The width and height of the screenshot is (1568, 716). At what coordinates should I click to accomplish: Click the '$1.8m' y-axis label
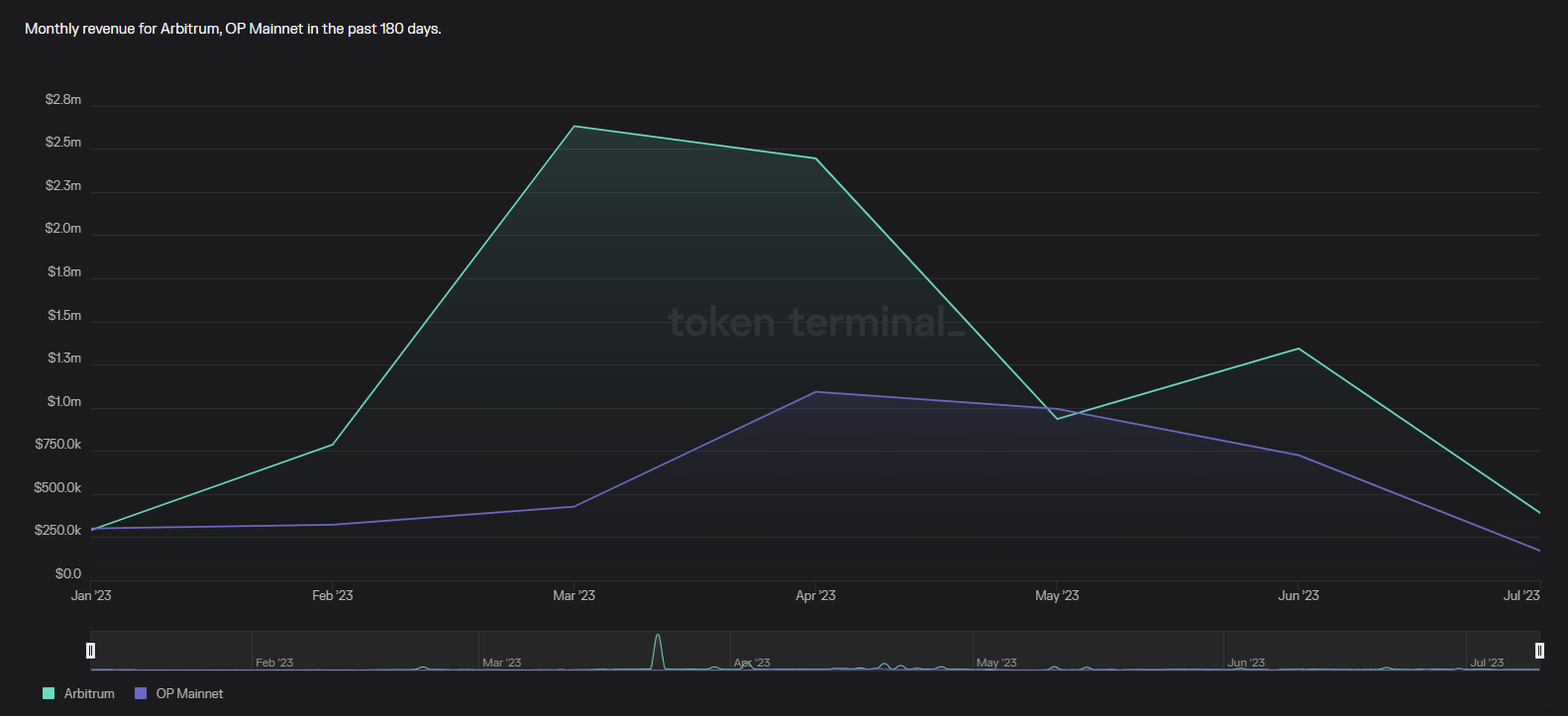[x=64, y=271]
